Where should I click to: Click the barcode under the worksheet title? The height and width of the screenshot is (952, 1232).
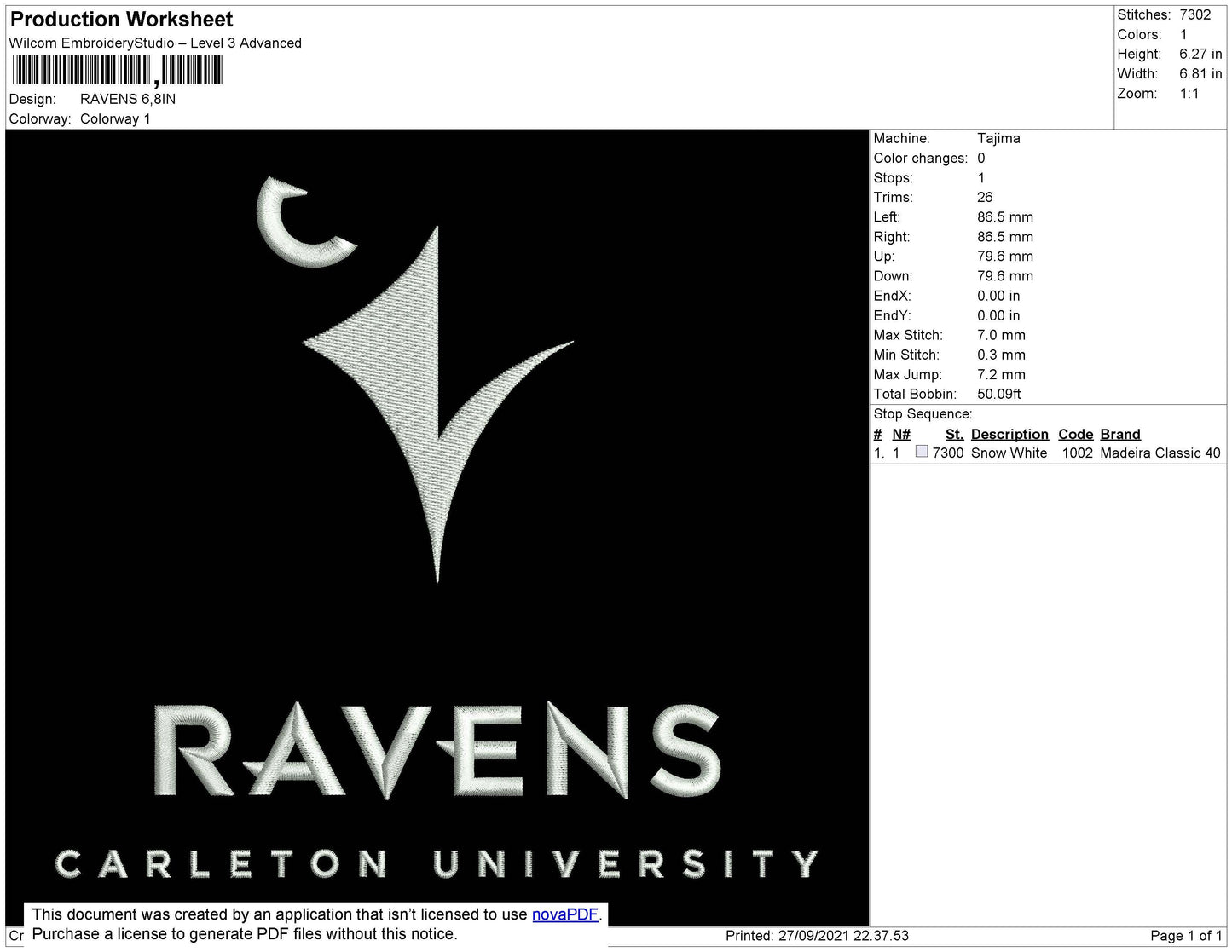click(x=118, y=70)
